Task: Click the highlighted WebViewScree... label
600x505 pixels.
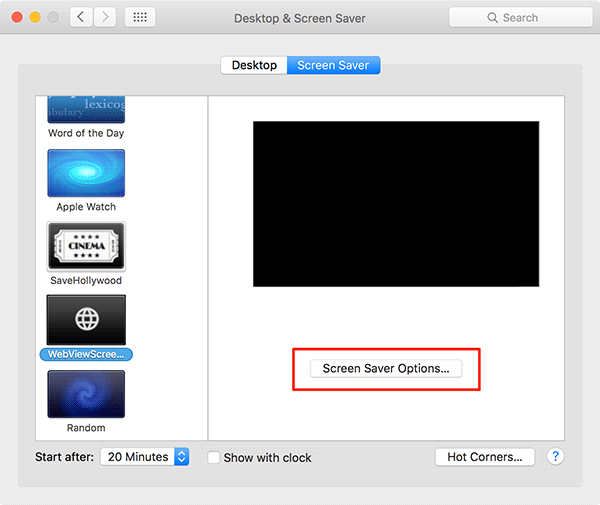Action: pyautogui.click(x=86, y=354)
